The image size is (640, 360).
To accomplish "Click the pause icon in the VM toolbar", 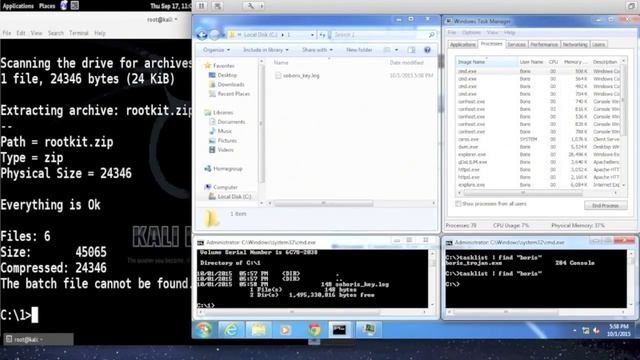I will pos(202,6).
